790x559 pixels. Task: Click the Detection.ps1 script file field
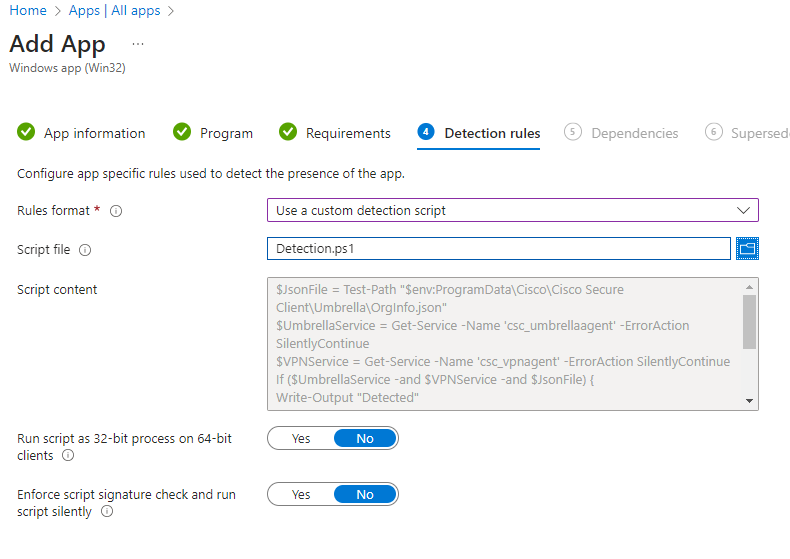[498, 249]
